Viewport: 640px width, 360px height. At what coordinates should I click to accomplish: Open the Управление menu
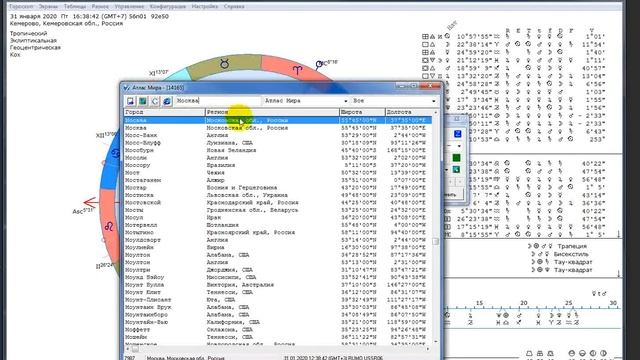coord(129,7)
